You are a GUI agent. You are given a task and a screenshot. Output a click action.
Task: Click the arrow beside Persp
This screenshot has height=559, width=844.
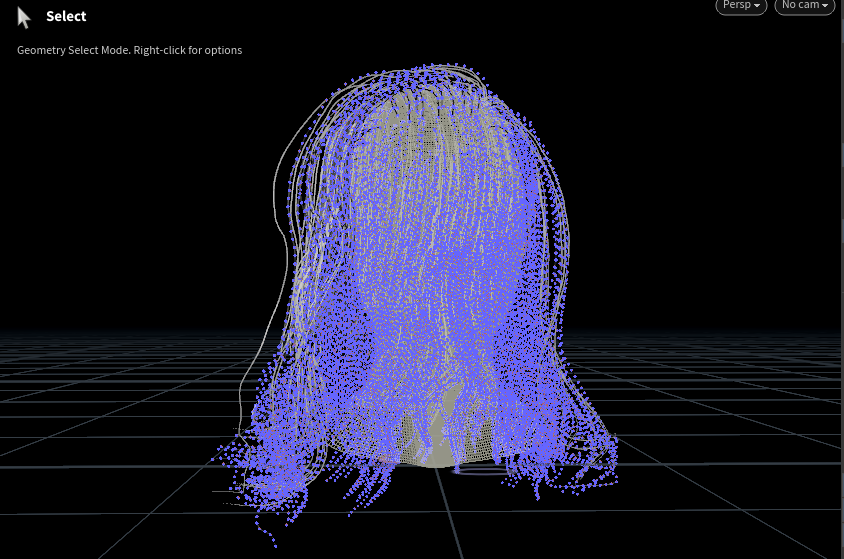pyautogui.click(x=757, y=6)
